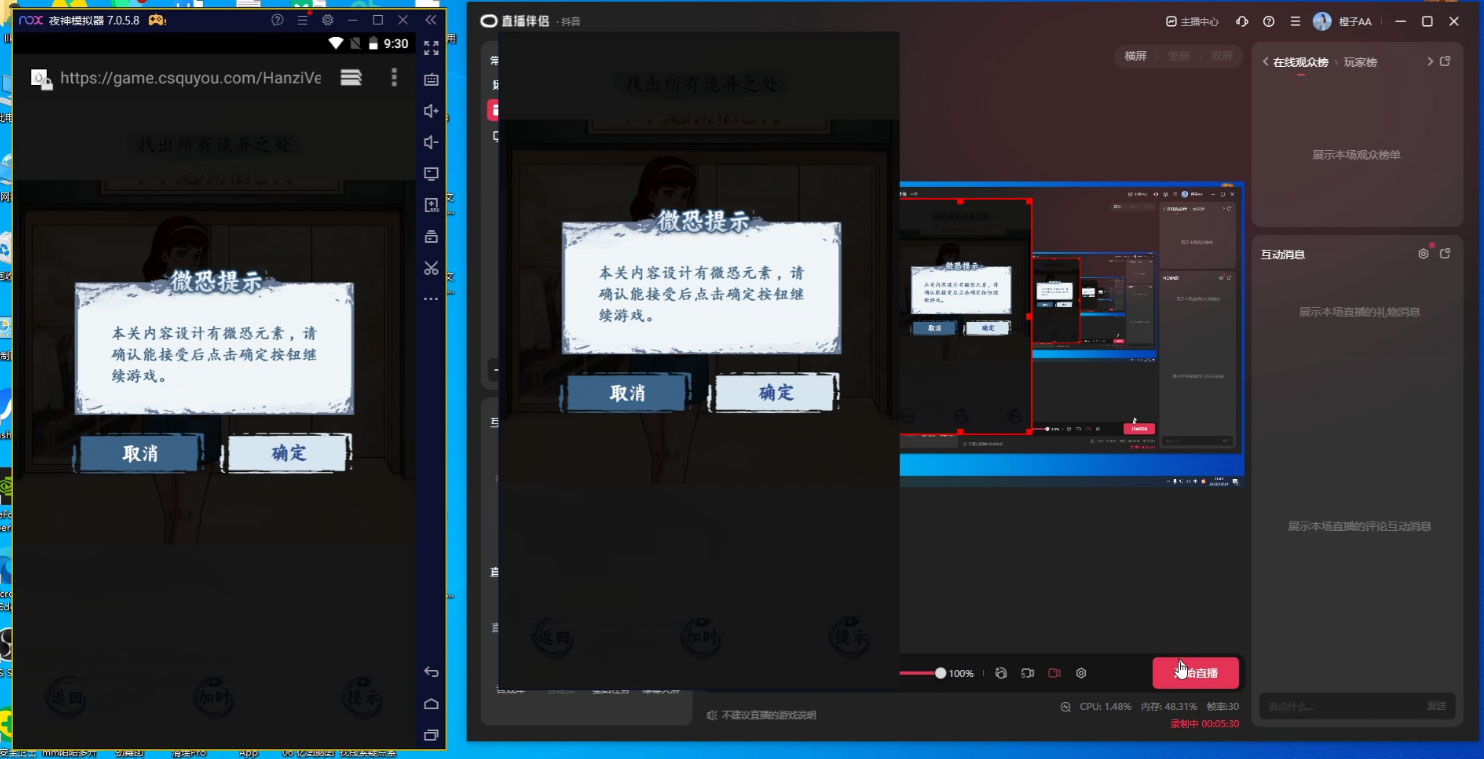Click the red camera icon near start button

(x=1054, y=673)
